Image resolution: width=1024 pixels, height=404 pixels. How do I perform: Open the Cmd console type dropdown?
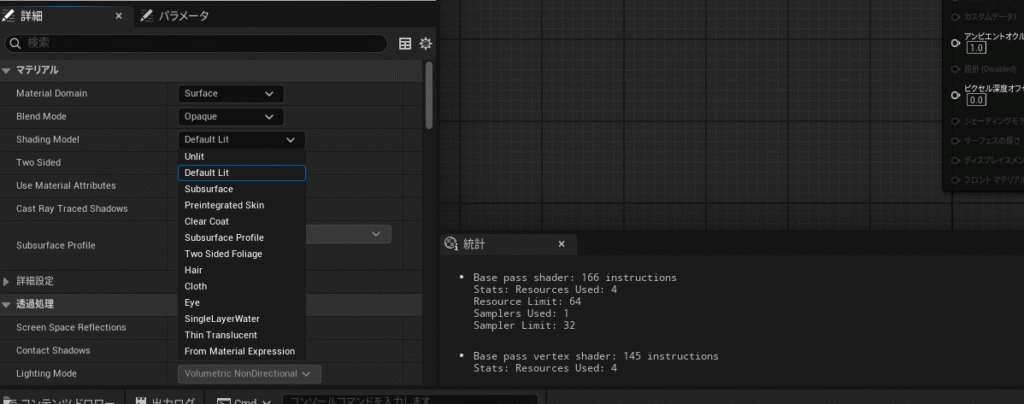[x=244, y=399]
